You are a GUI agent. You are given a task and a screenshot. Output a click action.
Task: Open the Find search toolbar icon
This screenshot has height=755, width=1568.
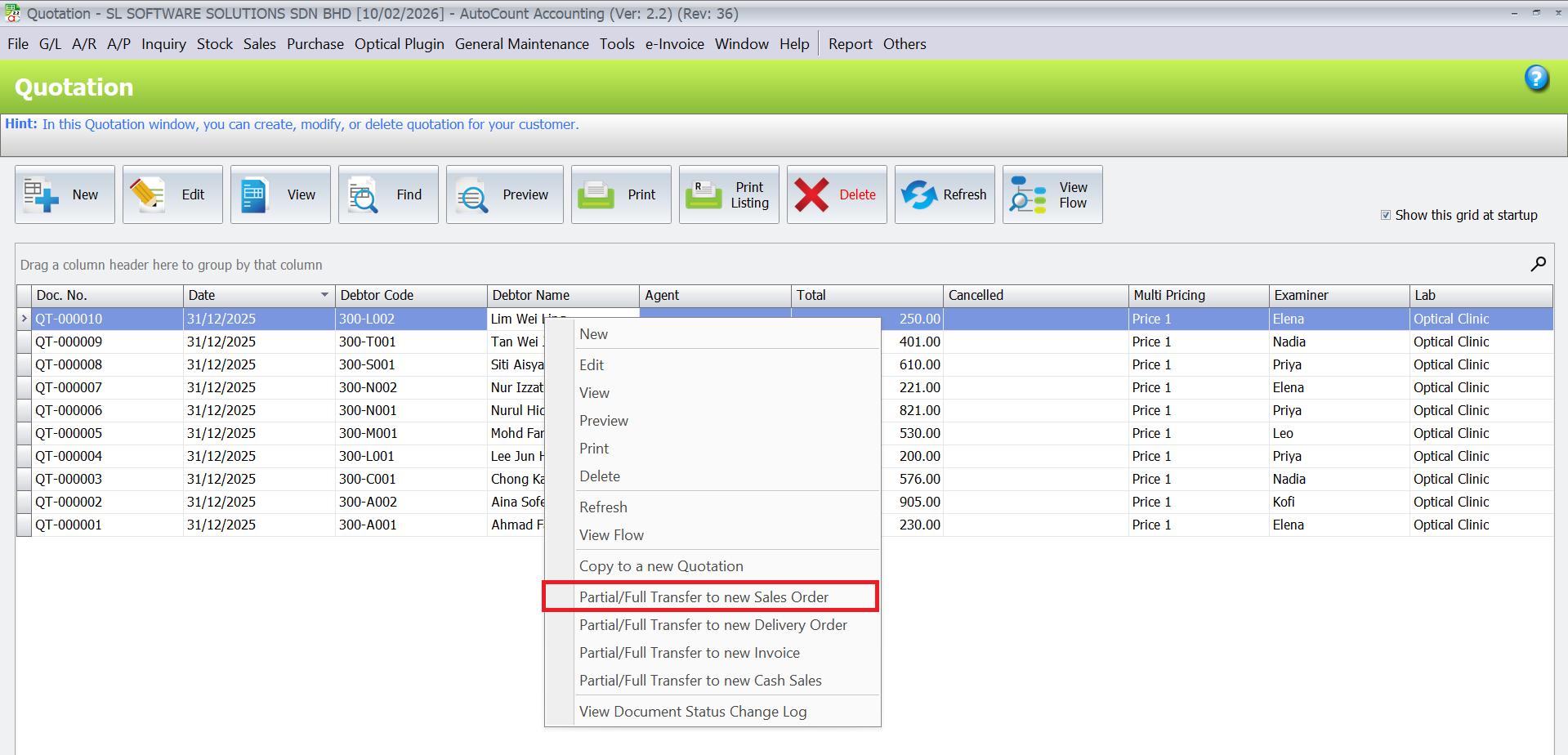tap(364, 196)
